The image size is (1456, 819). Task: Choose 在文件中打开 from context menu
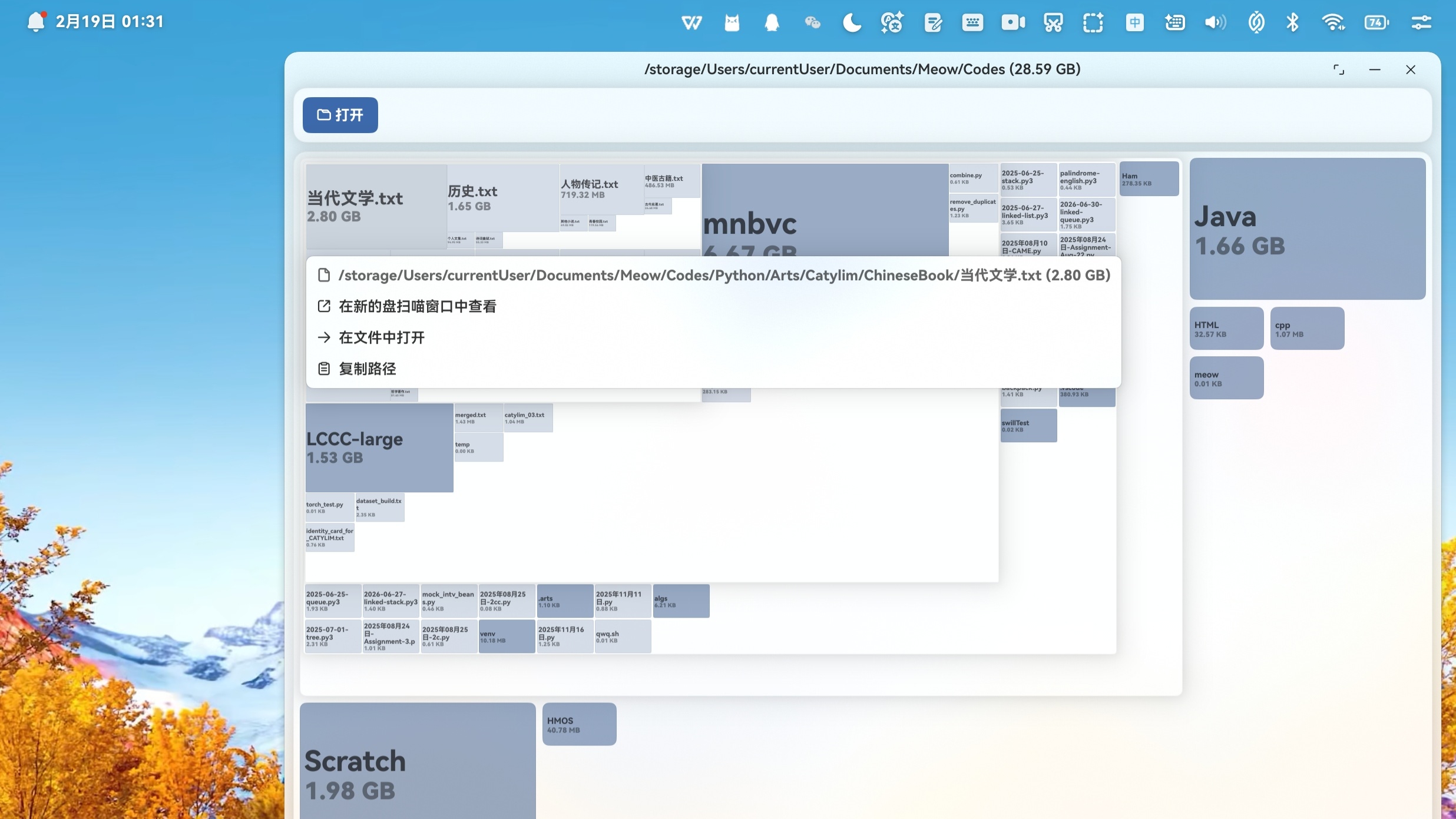(x=382, y=337)
